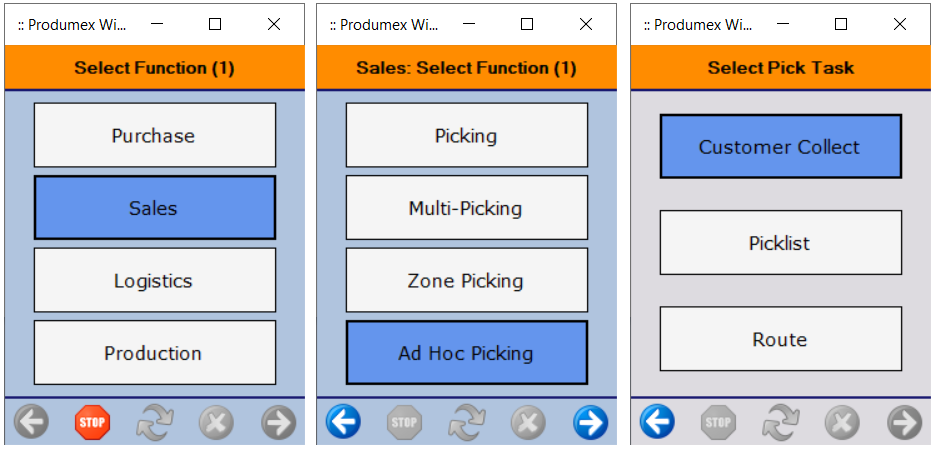
Task: Select the Ad Hoc Picking button
Action: [x=466, y=352]
